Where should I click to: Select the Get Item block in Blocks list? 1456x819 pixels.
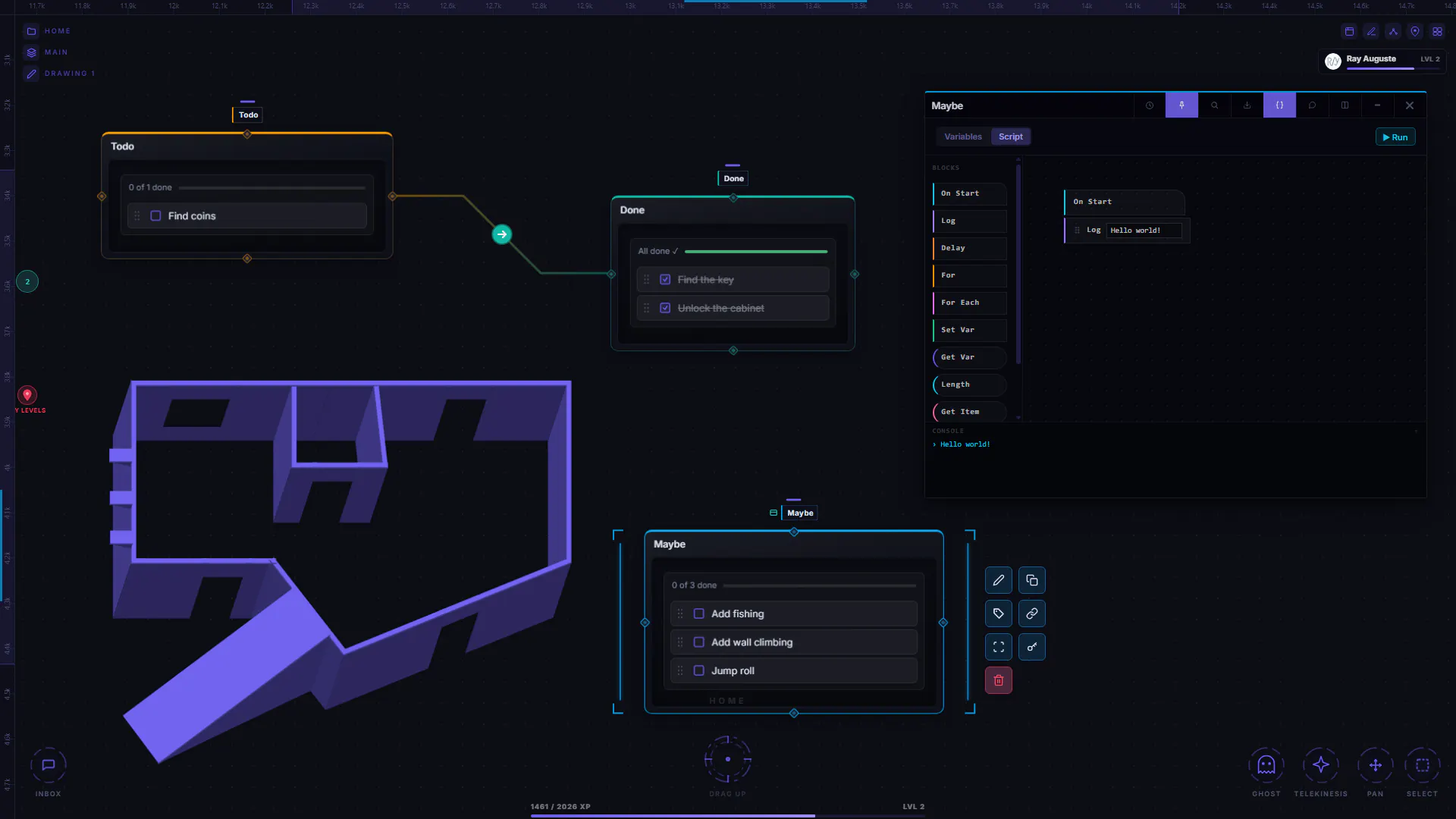[x=970, y=412]
